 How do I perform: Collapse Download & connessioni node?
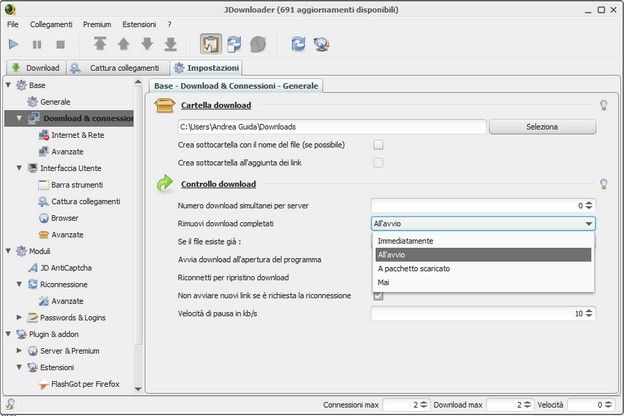pyautogui.click(x=19, y=118)
